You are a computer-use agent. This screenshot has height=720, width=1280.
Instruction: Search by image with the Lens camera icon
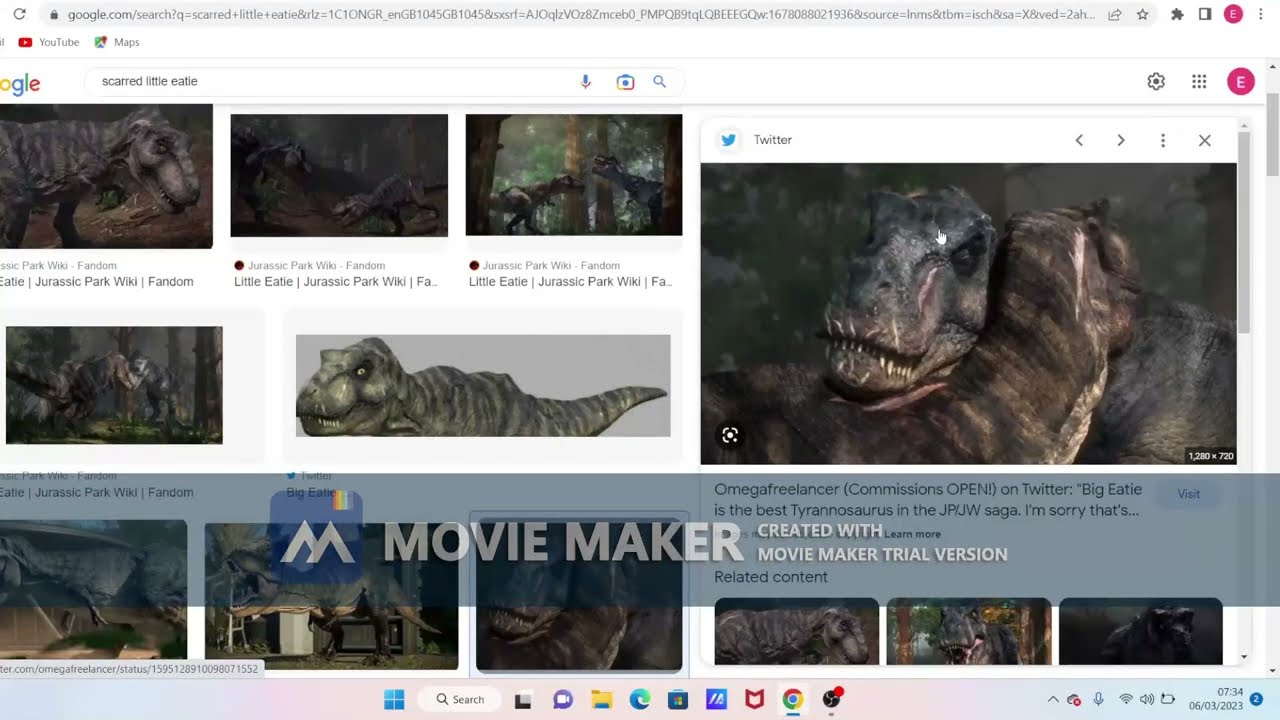click(x=625, y=82)
